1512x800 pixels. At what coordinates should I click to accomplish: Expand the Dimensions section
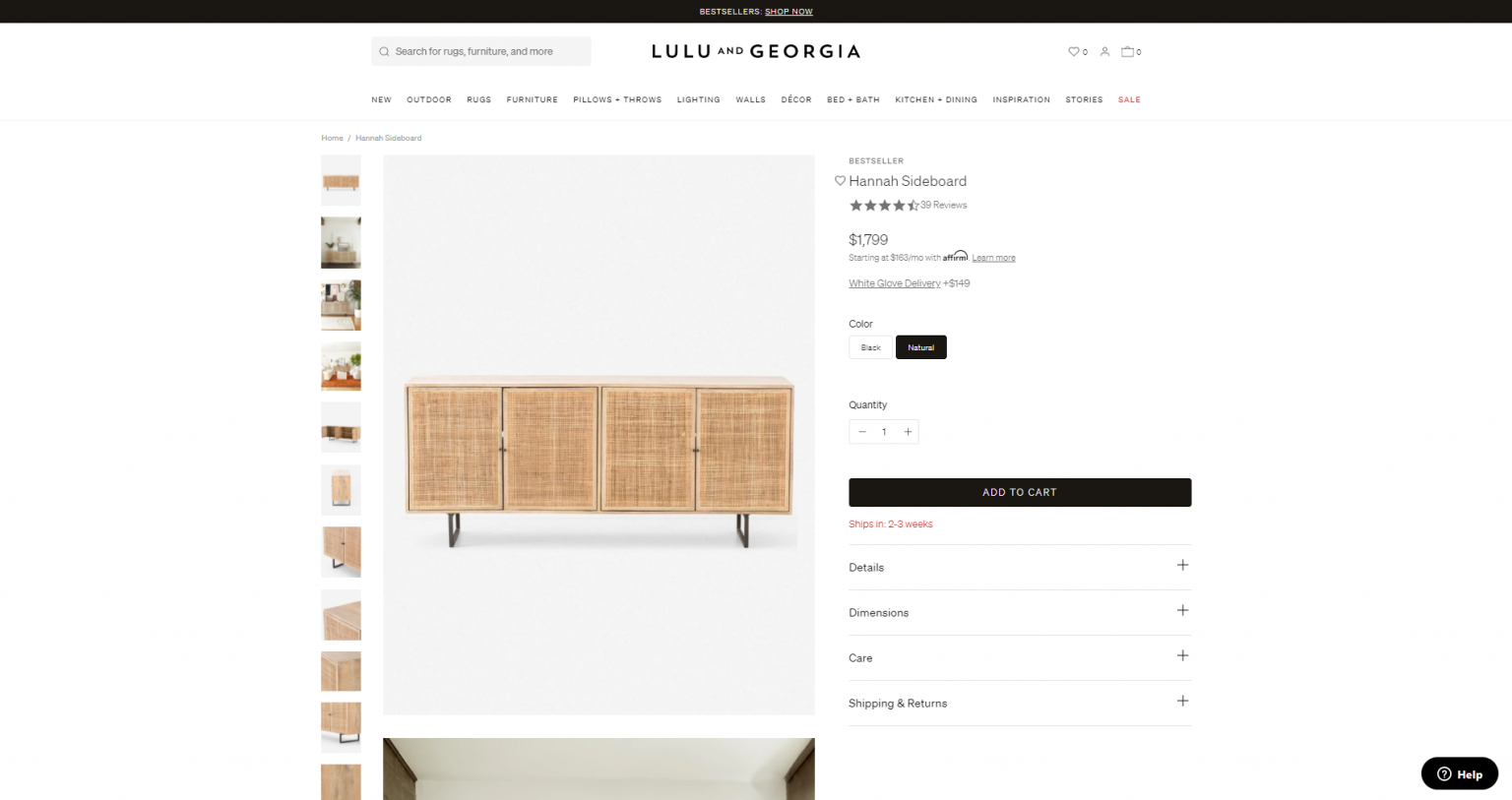1020,612
